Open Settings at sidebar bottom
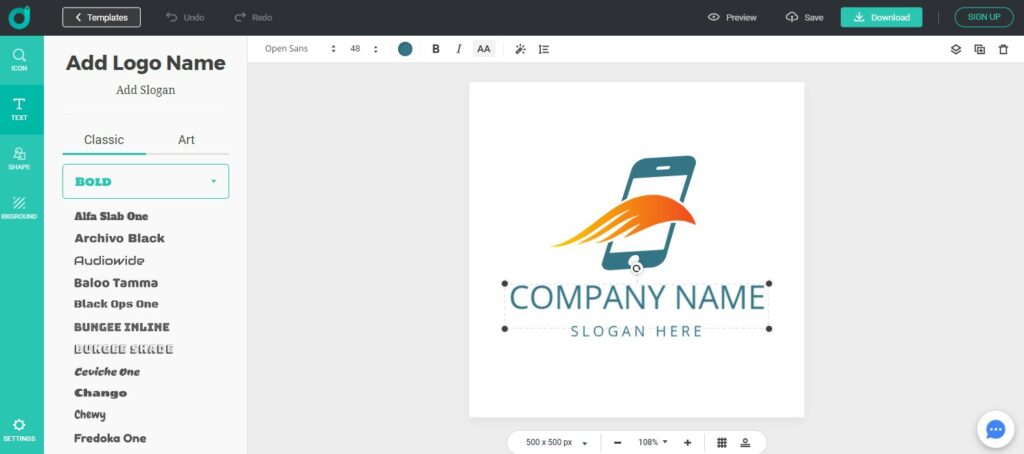 click(x=19, y=430)
